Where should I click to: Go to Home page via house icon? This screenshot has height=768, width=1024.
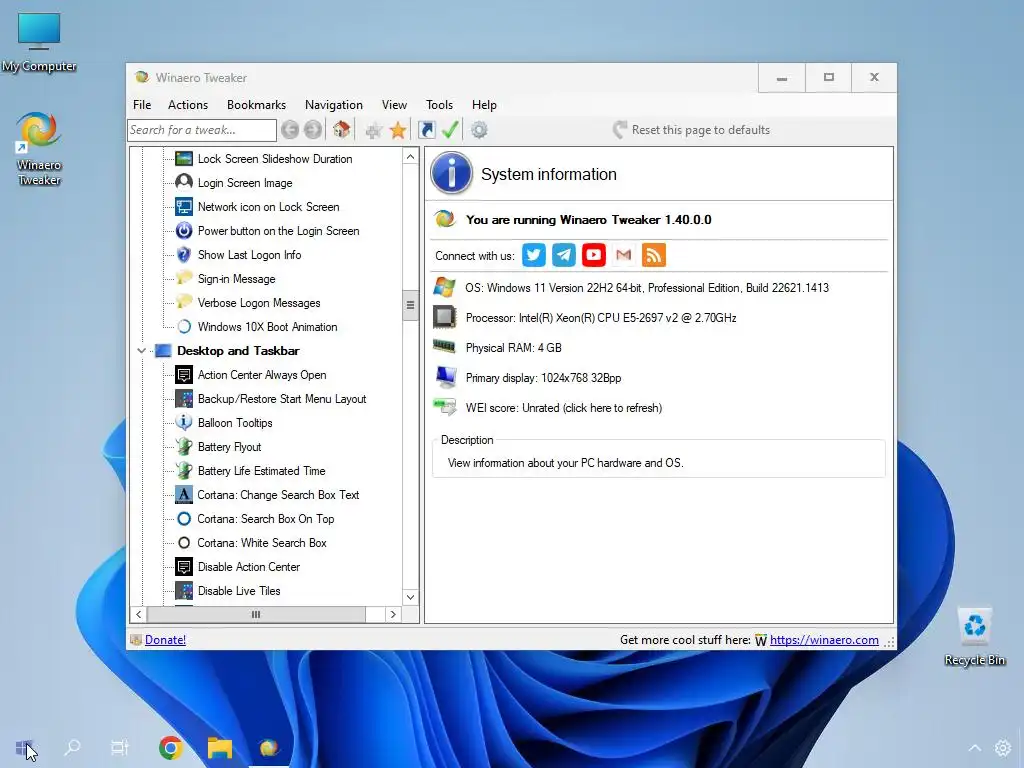[341, 130]
